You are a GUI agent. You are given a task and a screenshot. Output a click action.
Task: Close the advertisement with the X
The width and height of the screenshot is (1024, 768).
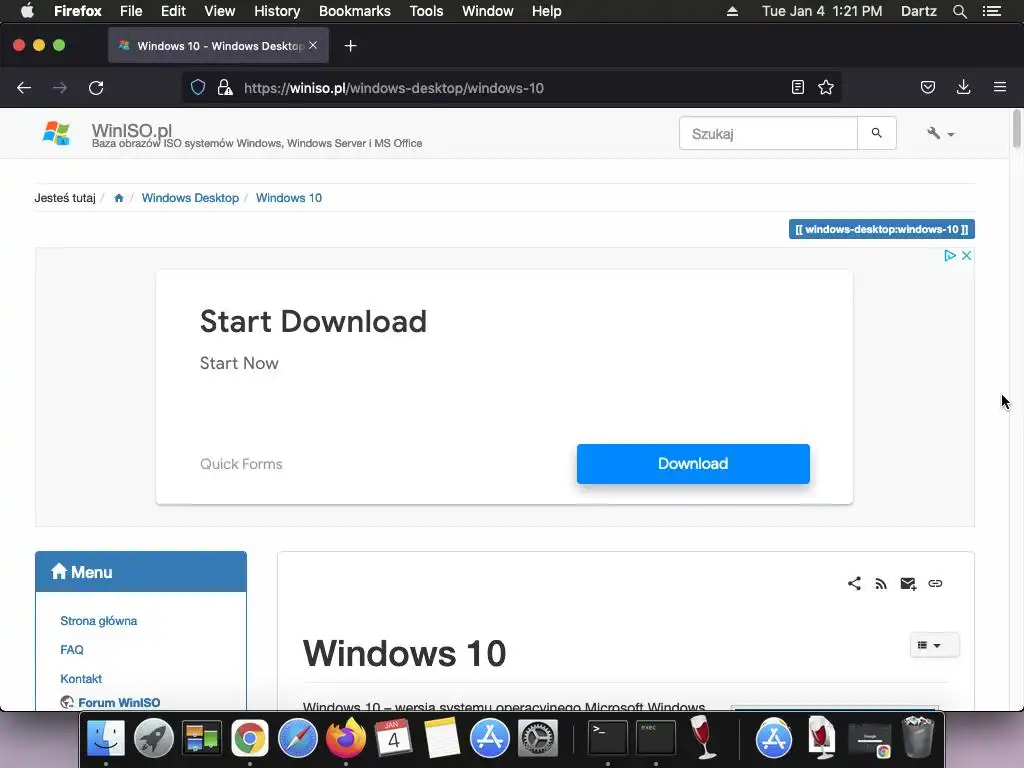coord(967,255)
